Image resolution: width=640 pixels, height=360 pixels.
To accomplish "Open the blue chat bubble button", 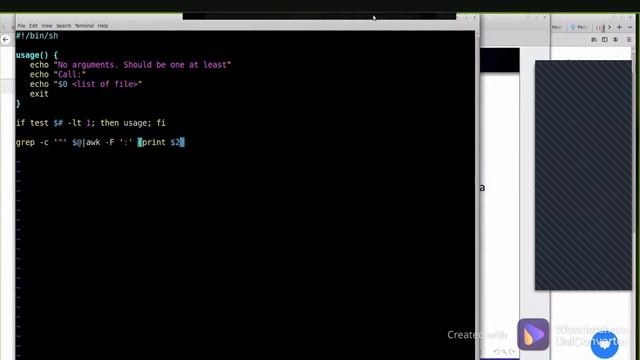I will 604,344.
